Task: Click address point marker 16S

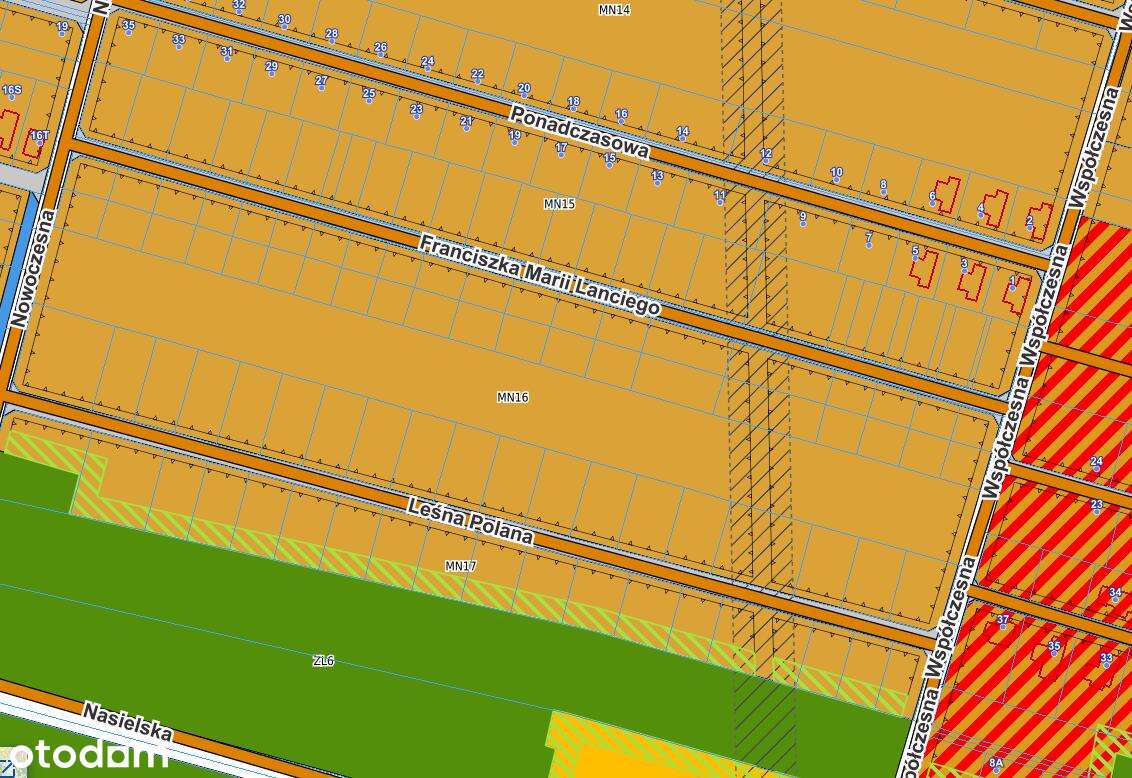Action: 12,92
